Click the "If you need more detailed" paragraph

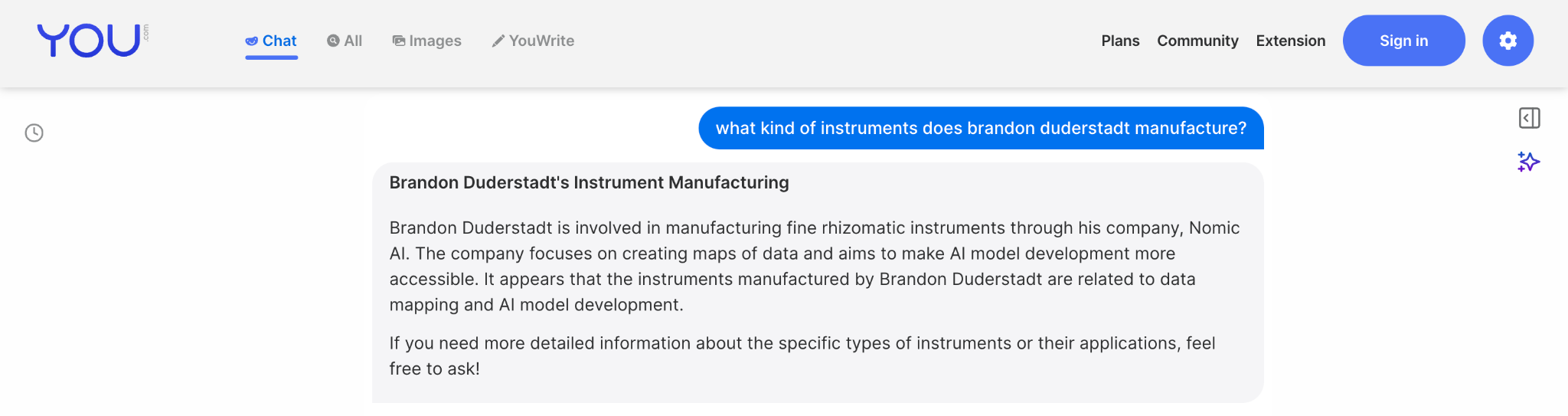802,355
